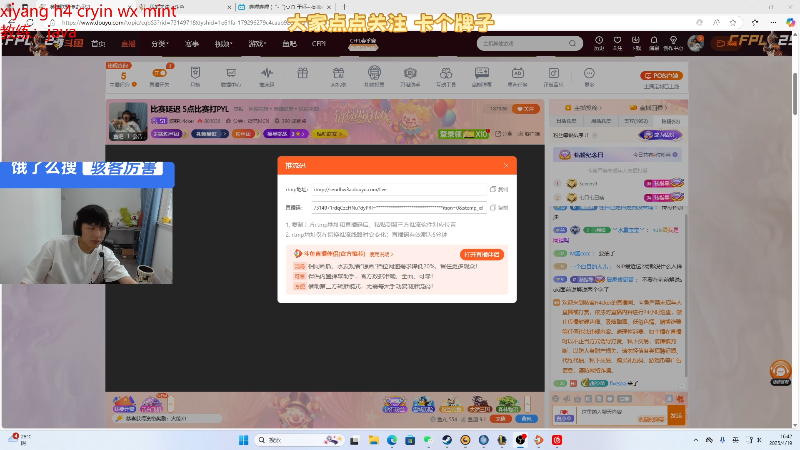
Task: Click the magnifier search icon
Action: coord(572,43)
